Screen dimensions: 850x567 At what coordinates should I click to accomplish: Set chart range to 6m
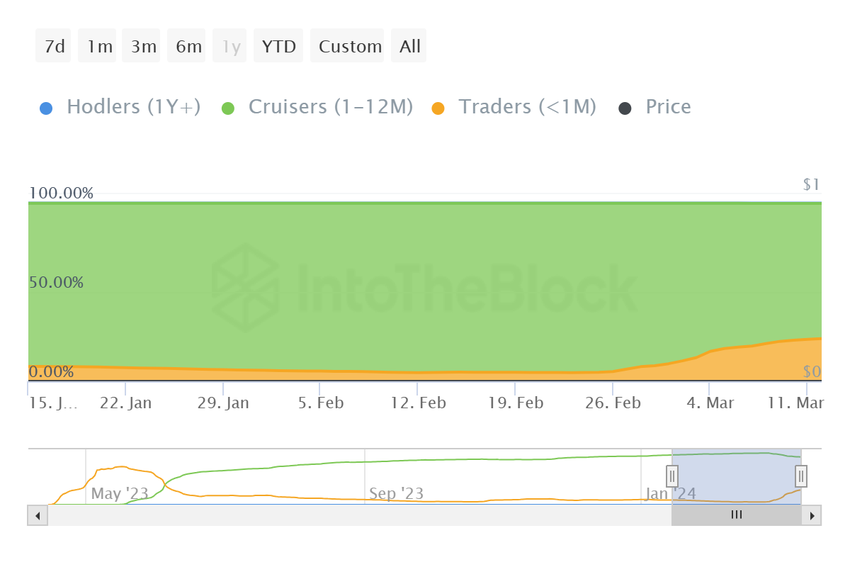(188, 46)
